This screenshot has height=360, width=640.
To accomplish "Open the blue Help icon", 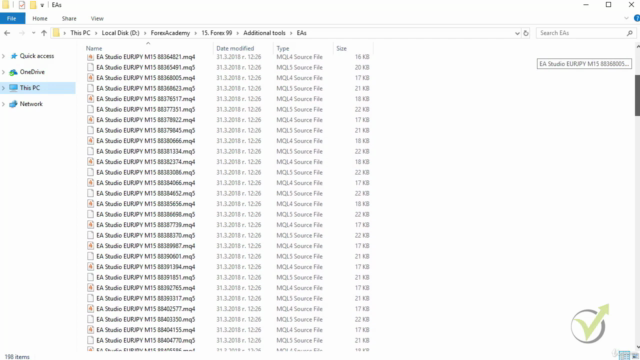I will [x=637, y=18].
